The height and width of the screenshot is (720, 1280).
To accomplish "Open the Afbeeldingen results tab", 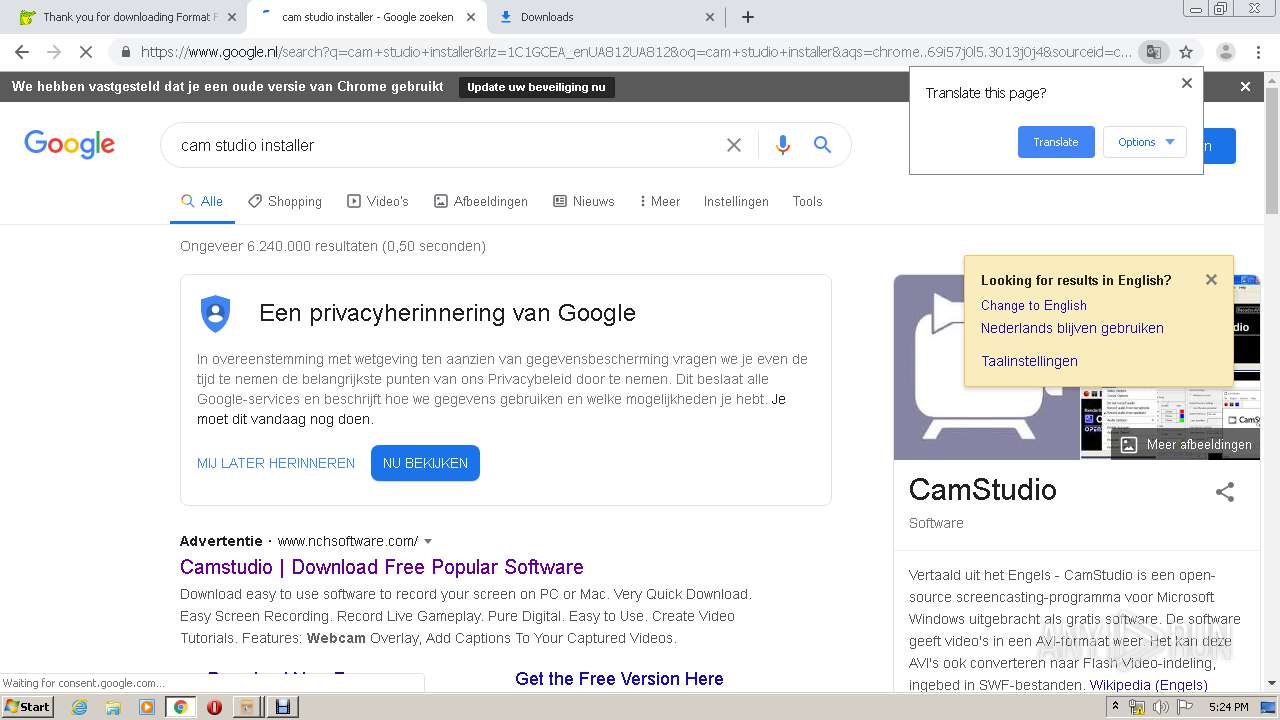I will point(481,201).
